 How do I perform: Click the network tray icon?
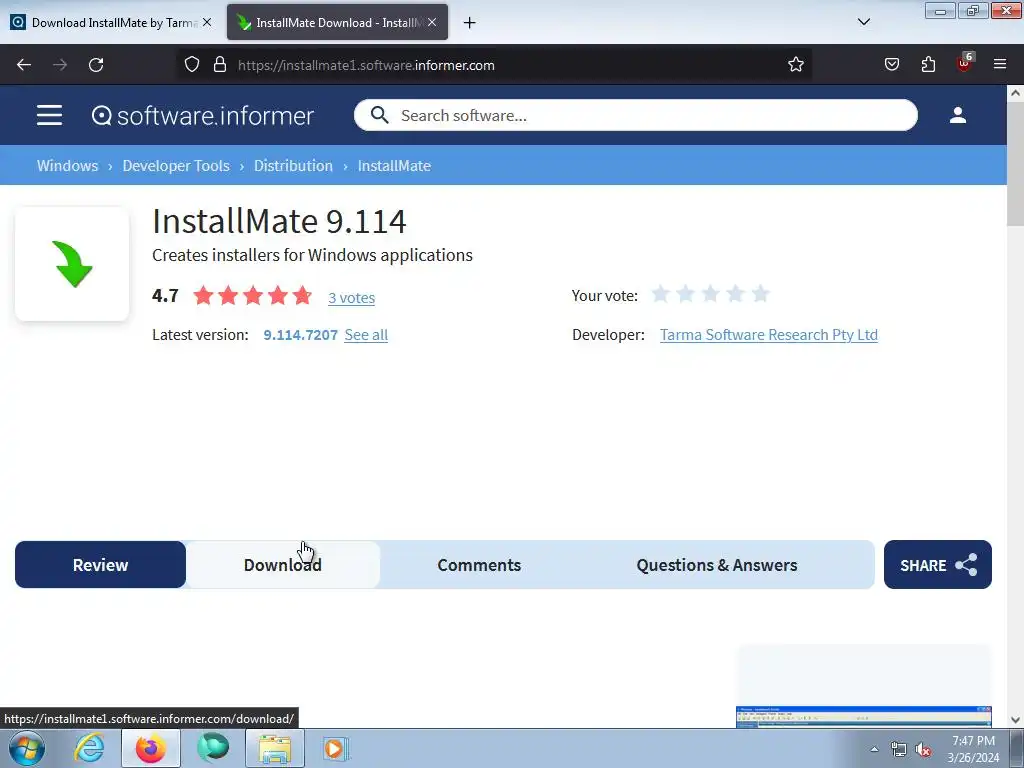(899, 750)
